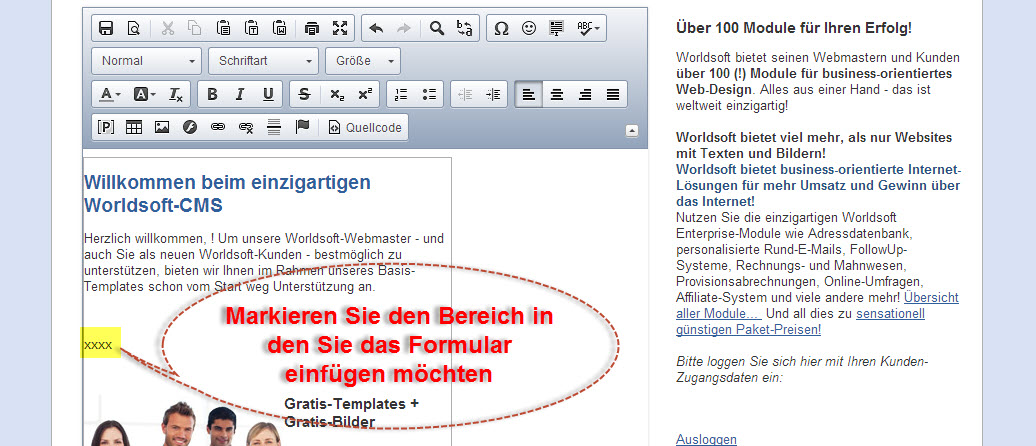Open the Übersicht aller Module link
The image size is (1036, 446).
click(817, 305)
